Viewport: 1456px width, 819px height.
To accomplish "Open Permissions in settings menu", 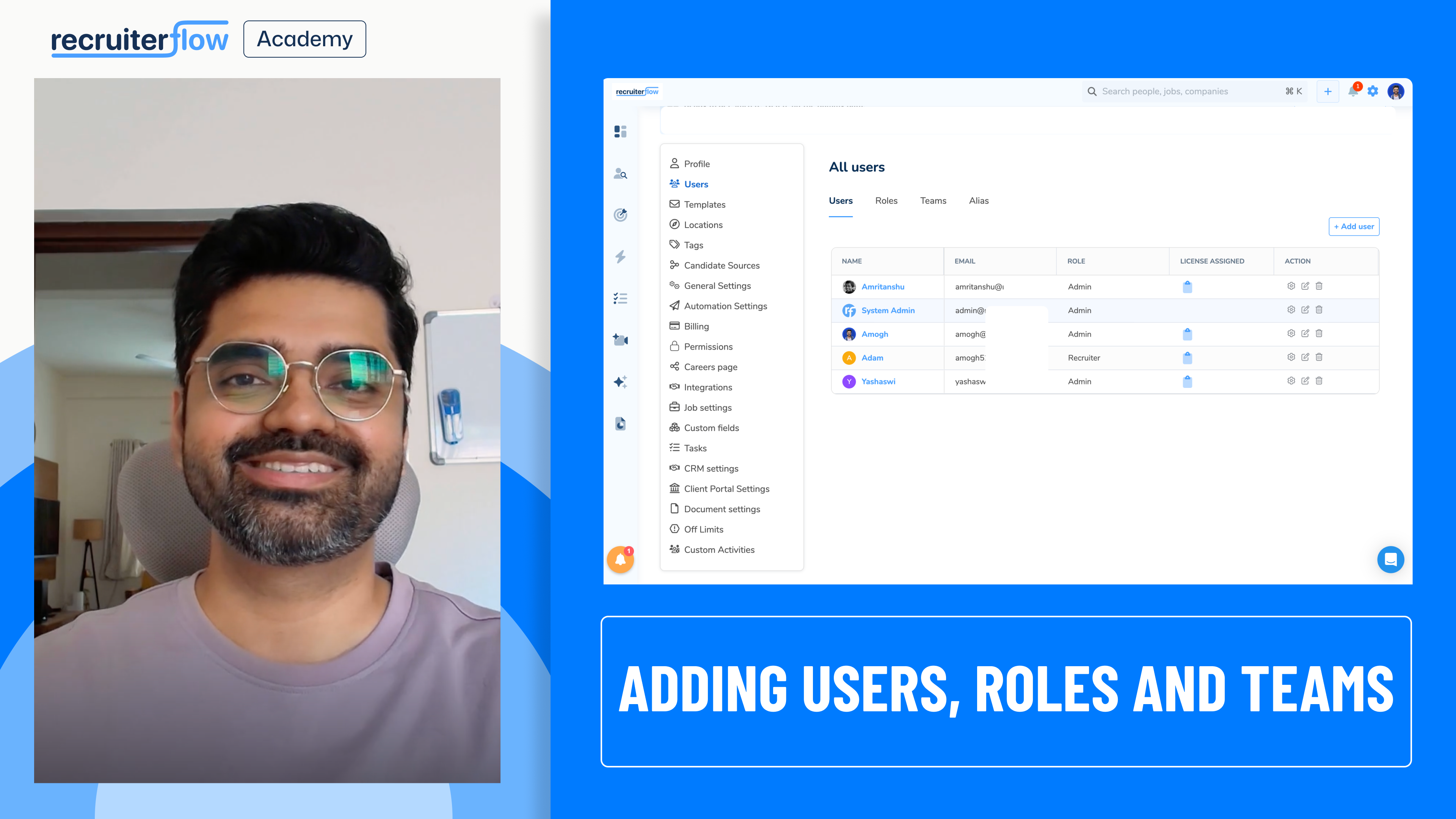I will coord(708,347).
